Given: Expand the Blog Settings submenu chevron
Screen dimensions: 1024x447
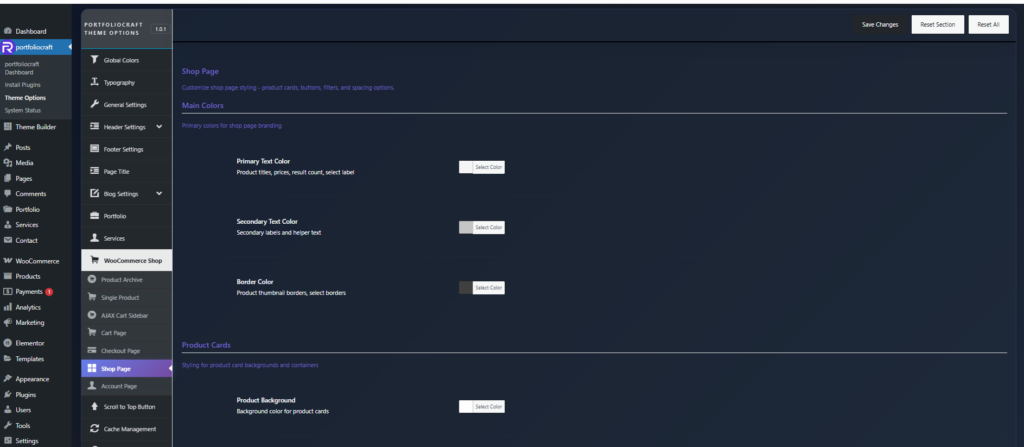Looking at the screenshot, I should pyautogui.click(x=159, y=193).
